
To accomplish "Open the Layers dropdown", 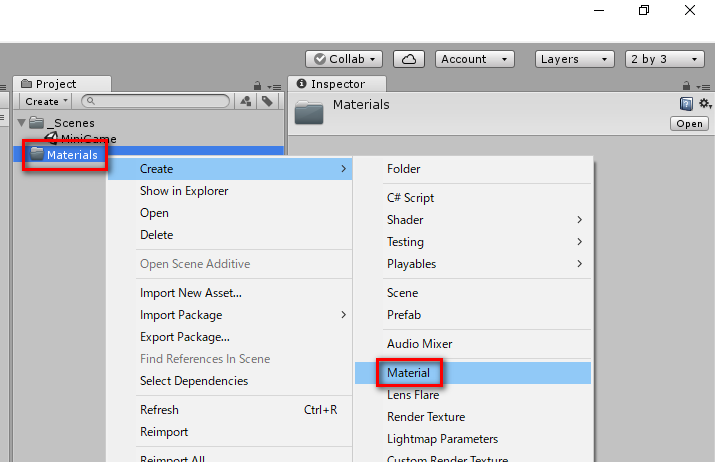I will [x=575, y=59].
